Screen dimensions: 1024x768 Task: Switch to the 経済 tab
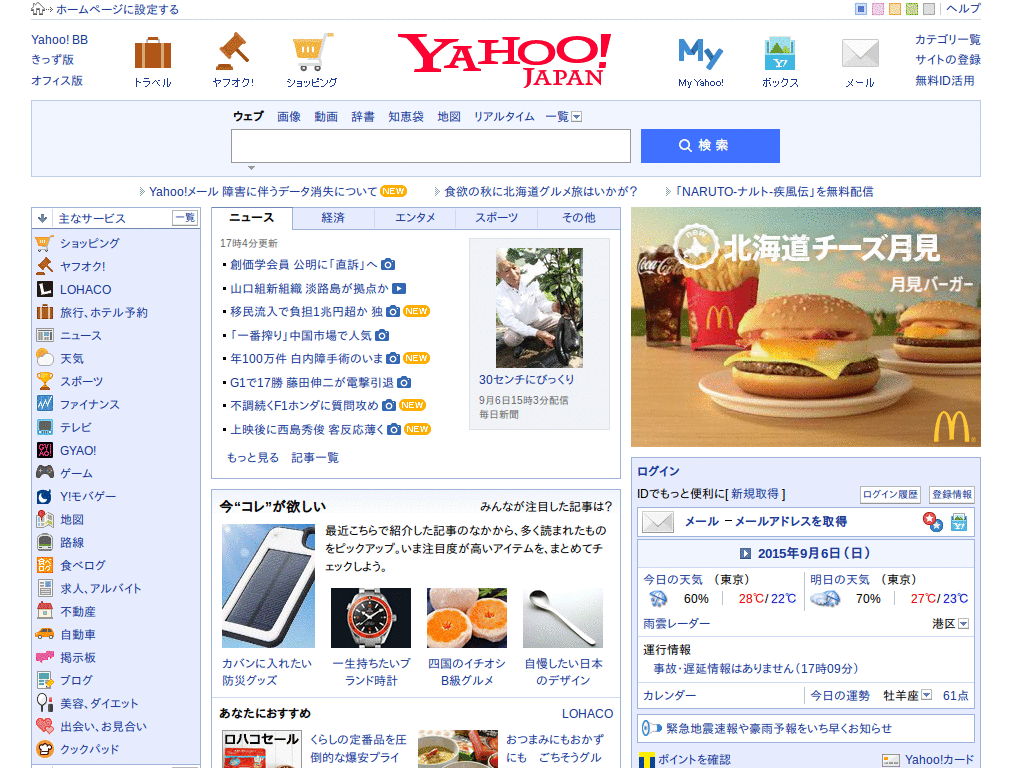coord(333,217)
